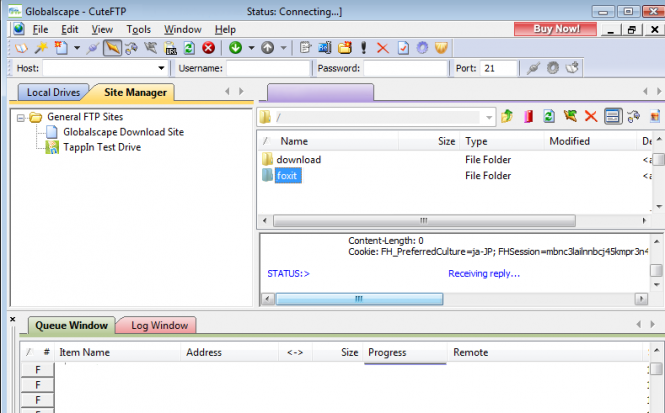Open the Upload options dropdown arrow
The image size is (665, 413).
(x=283, y=48)
